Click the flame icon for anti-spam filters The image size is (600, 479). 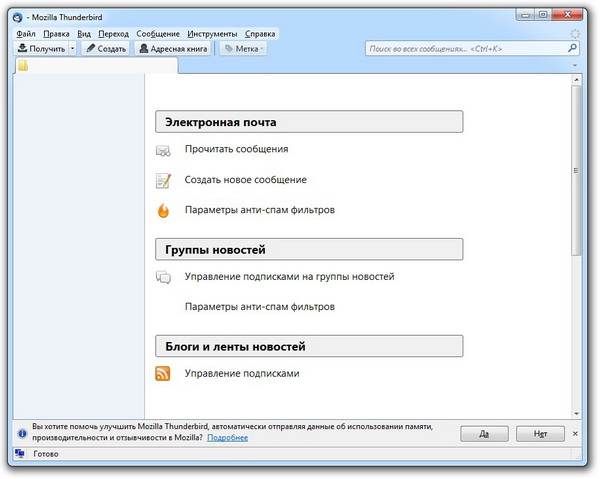[163, 211]
